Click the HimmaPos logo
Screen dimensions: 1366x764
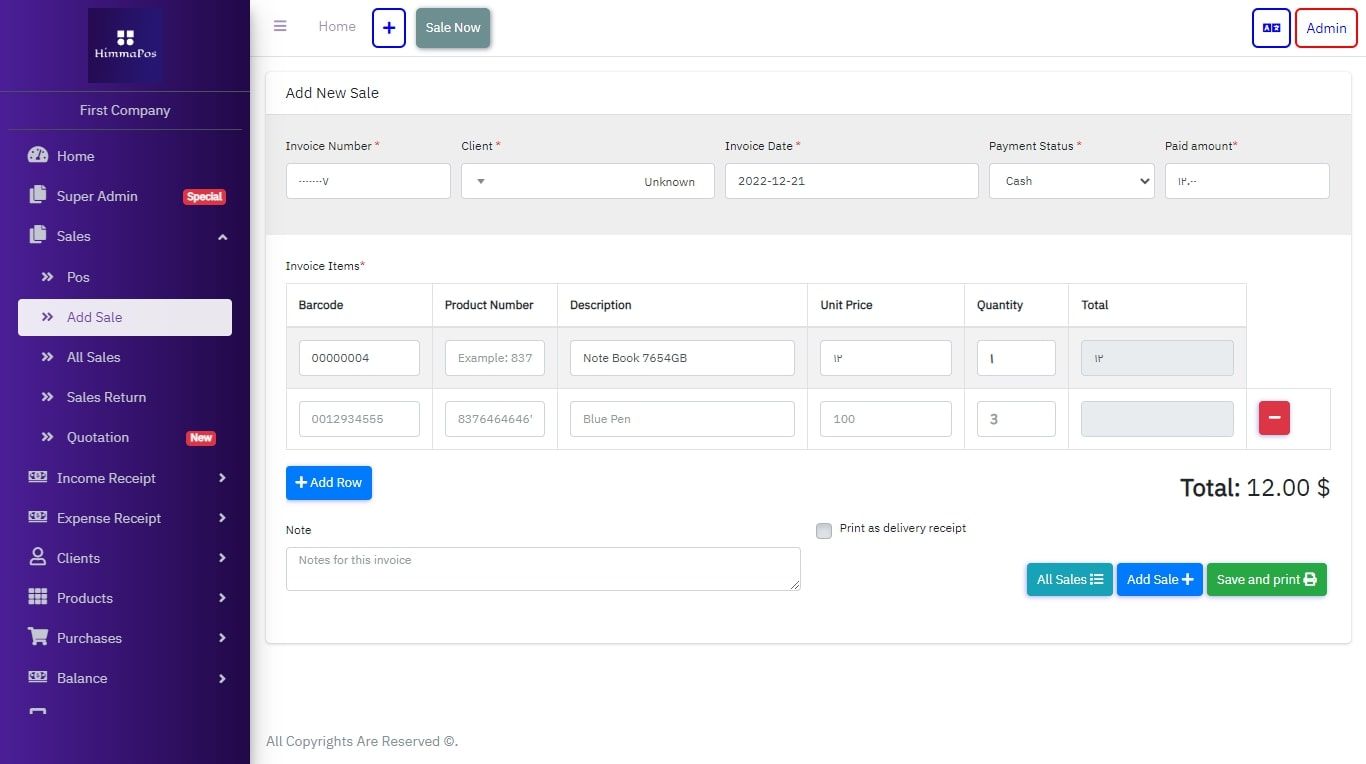tap(125, 45)
